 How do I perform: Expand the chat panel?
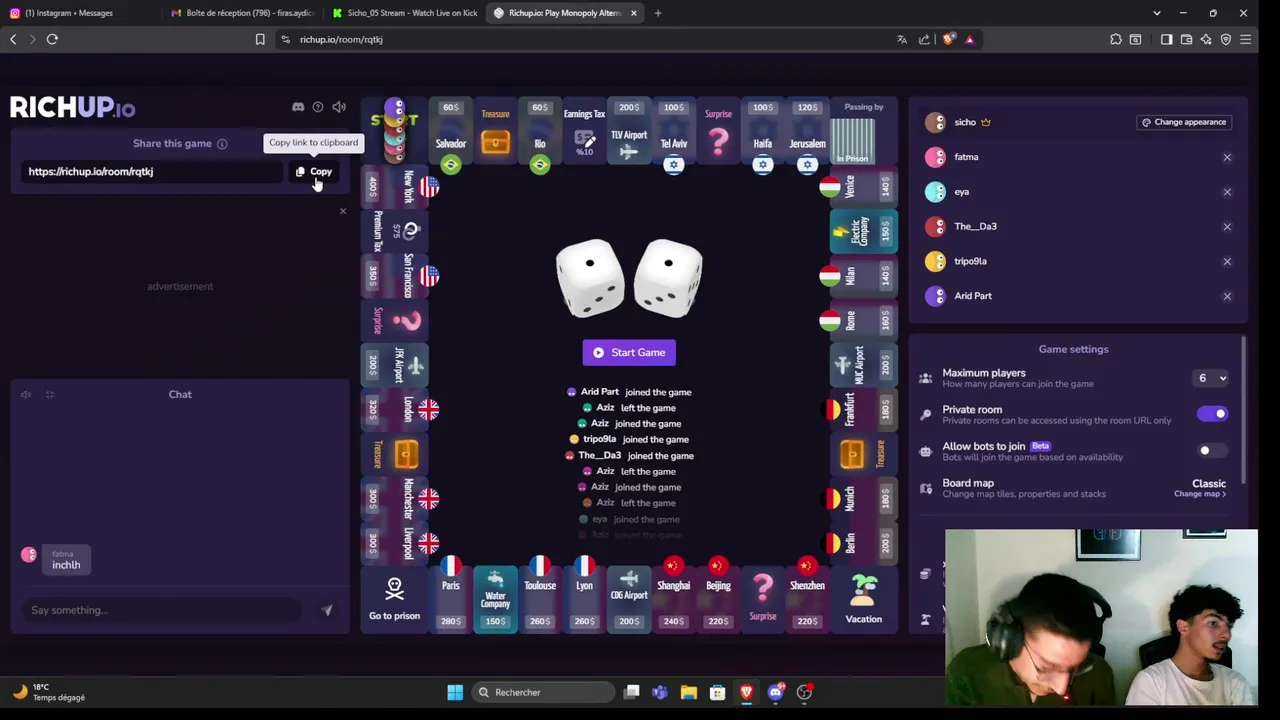[49, 395]
